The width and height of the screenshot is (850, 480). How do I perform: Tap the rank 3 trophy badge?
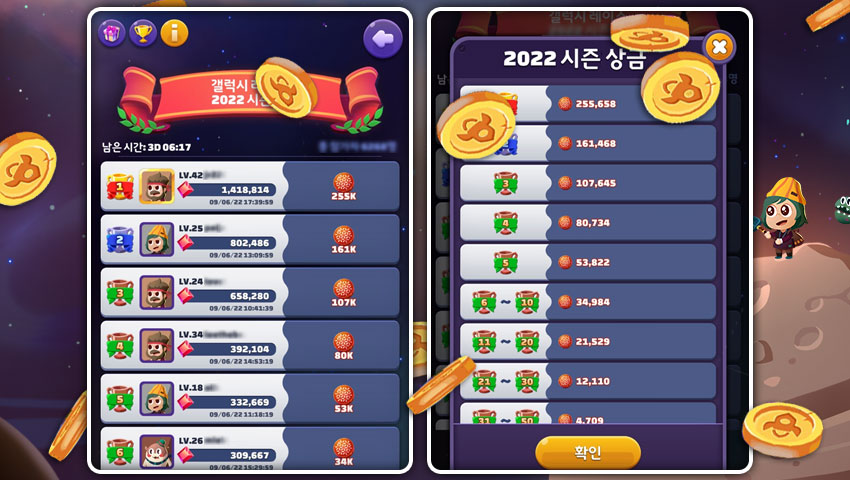click(120, 293)
